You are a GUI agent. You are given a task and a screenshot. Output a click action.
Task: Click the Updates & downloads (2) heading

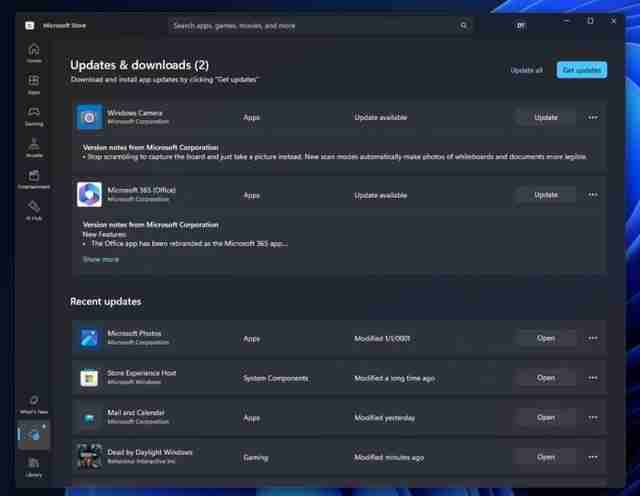139,65
